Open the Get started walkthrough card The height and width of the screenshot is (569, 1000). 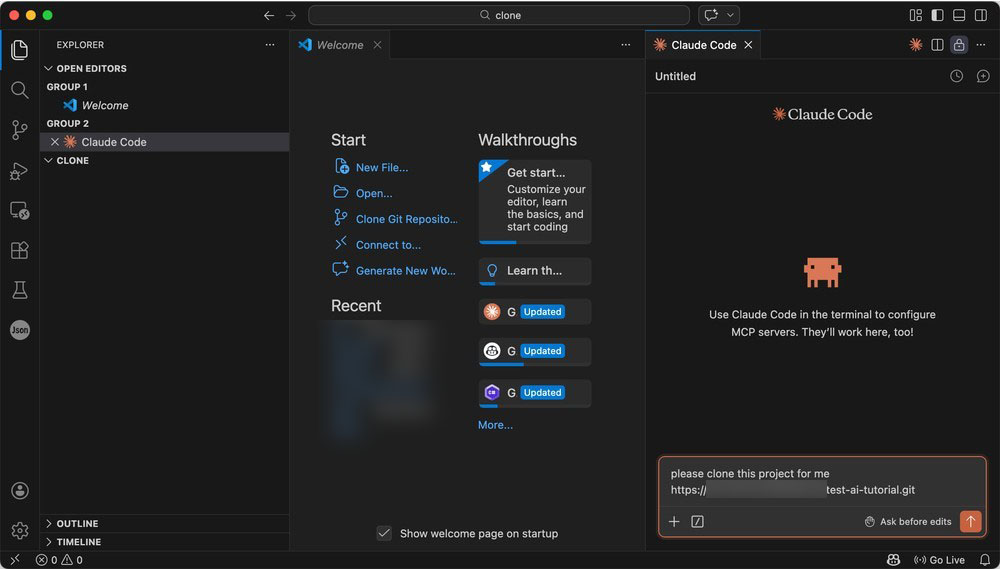click(x=535, y=202)
